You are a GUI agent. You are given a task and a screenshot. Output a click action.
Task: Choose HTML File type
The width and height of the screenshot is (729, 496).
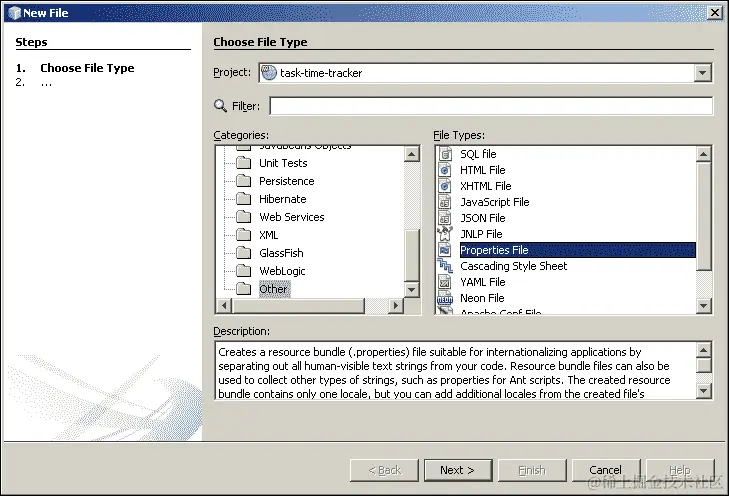[483, 170]
